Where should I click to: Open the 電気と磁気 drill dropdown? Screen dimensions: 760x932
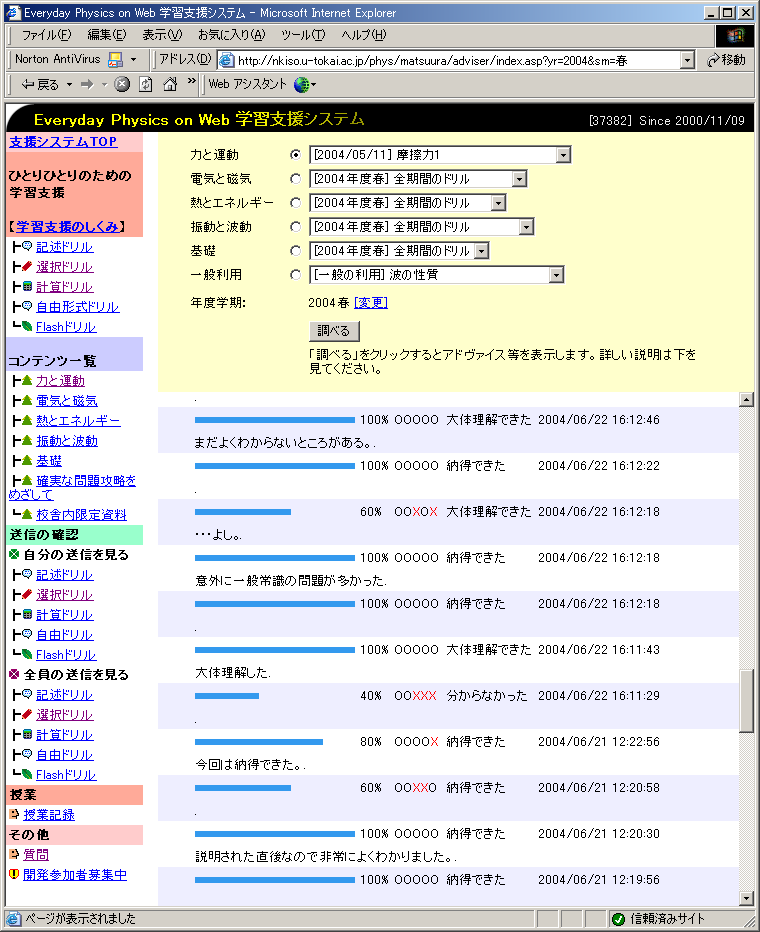click(x=418, y=178)
